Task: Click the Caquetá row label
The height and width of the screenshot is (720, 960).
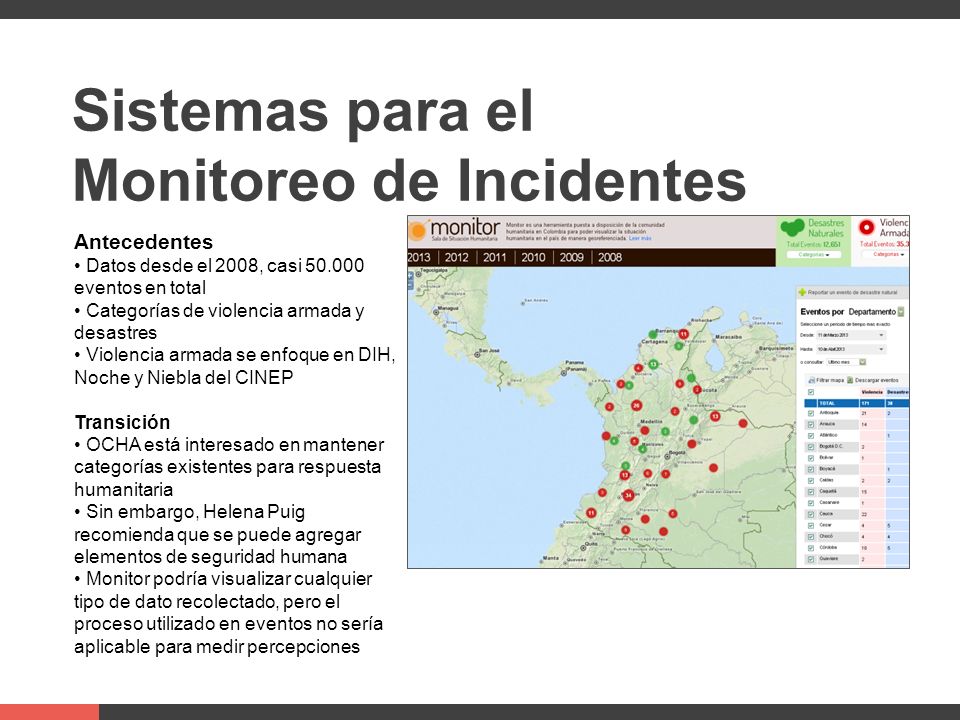Action: pyautogui.click(x=828, y=491)
